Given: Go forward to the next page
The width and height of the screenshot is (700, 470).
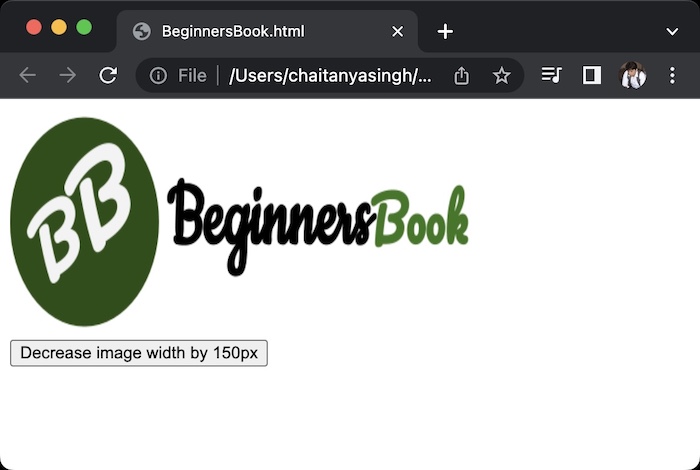Looking at the screenshot, I should click(67, 75).
